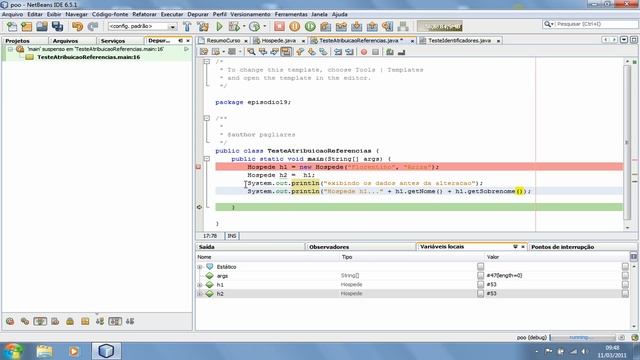Click the Build Main Project hammer icon
The width and height of the screenshot is (640, 360).
point(187,27)
